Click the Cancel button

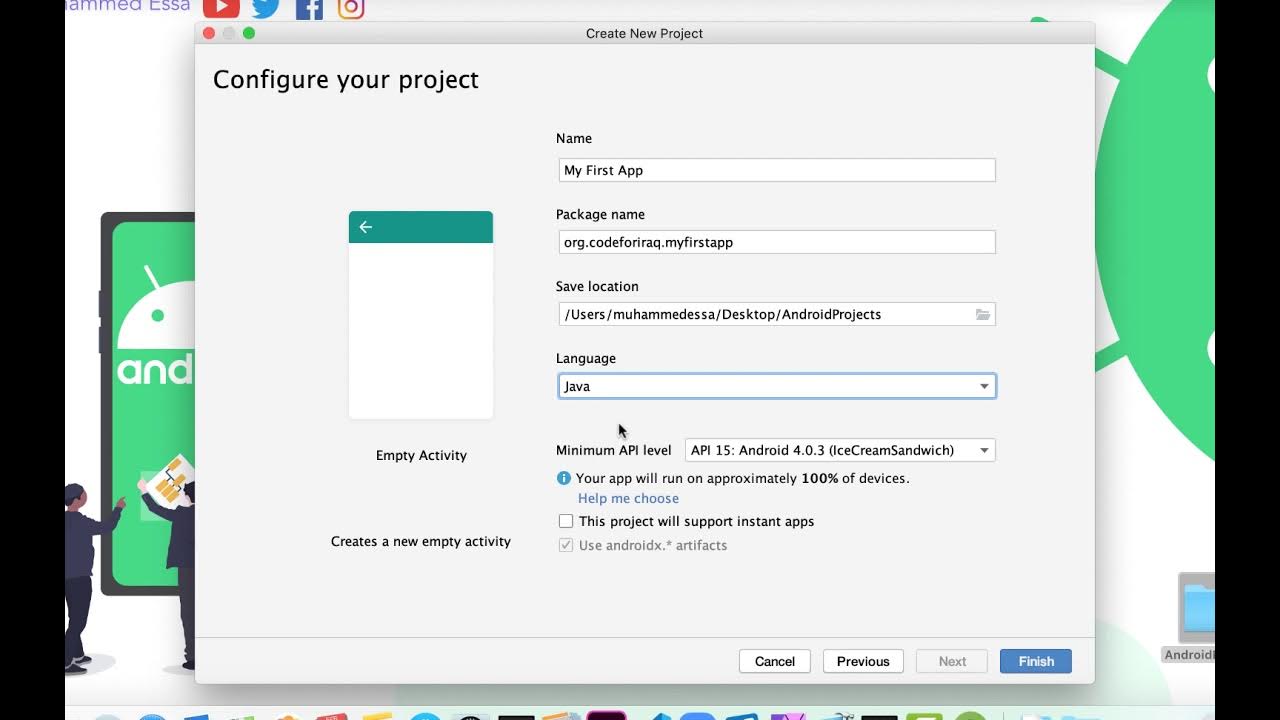(x=775, y=661)
